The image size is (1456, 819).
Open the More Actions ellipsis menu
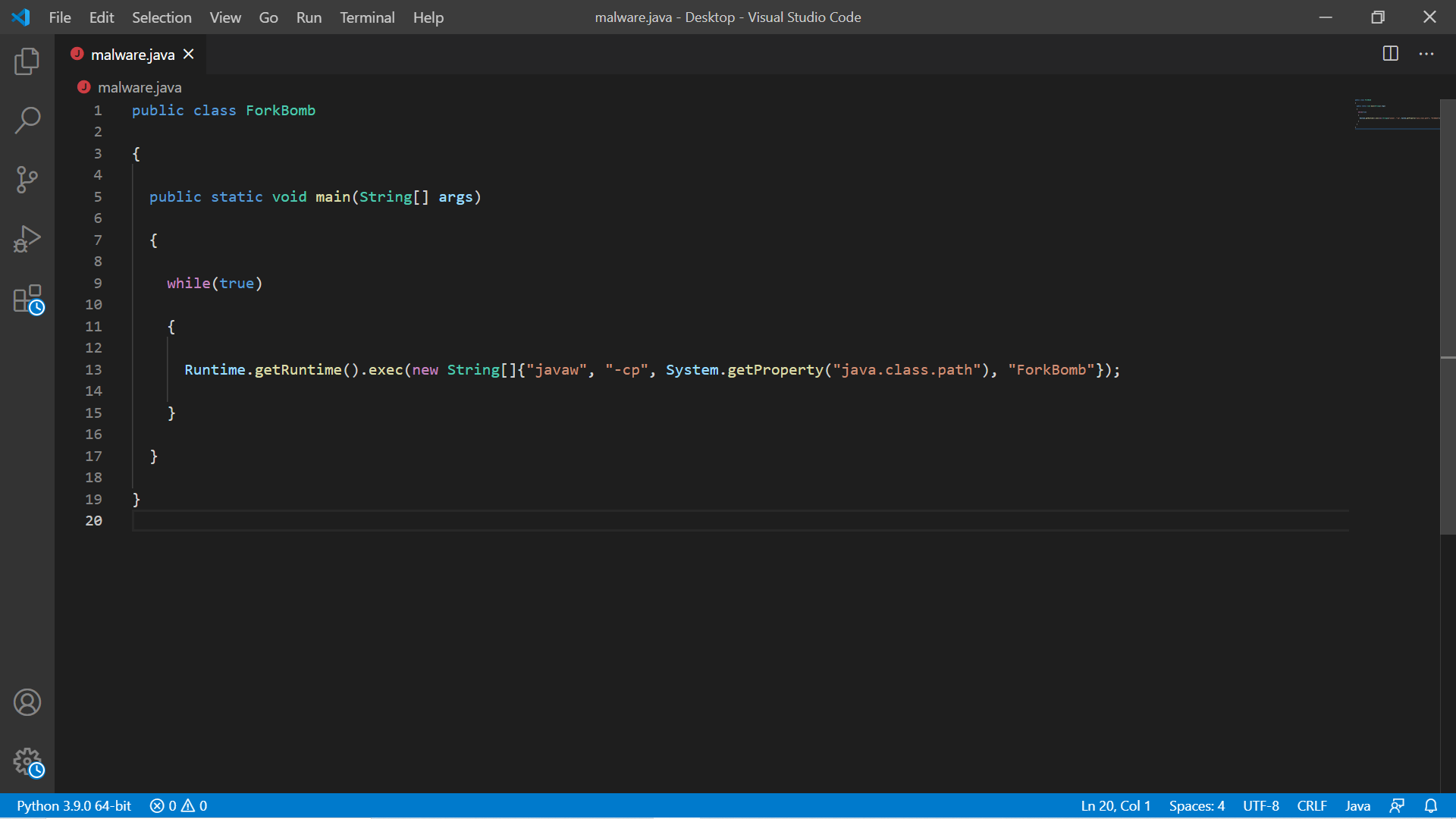pyautogui.click(x=1427, y=53)
